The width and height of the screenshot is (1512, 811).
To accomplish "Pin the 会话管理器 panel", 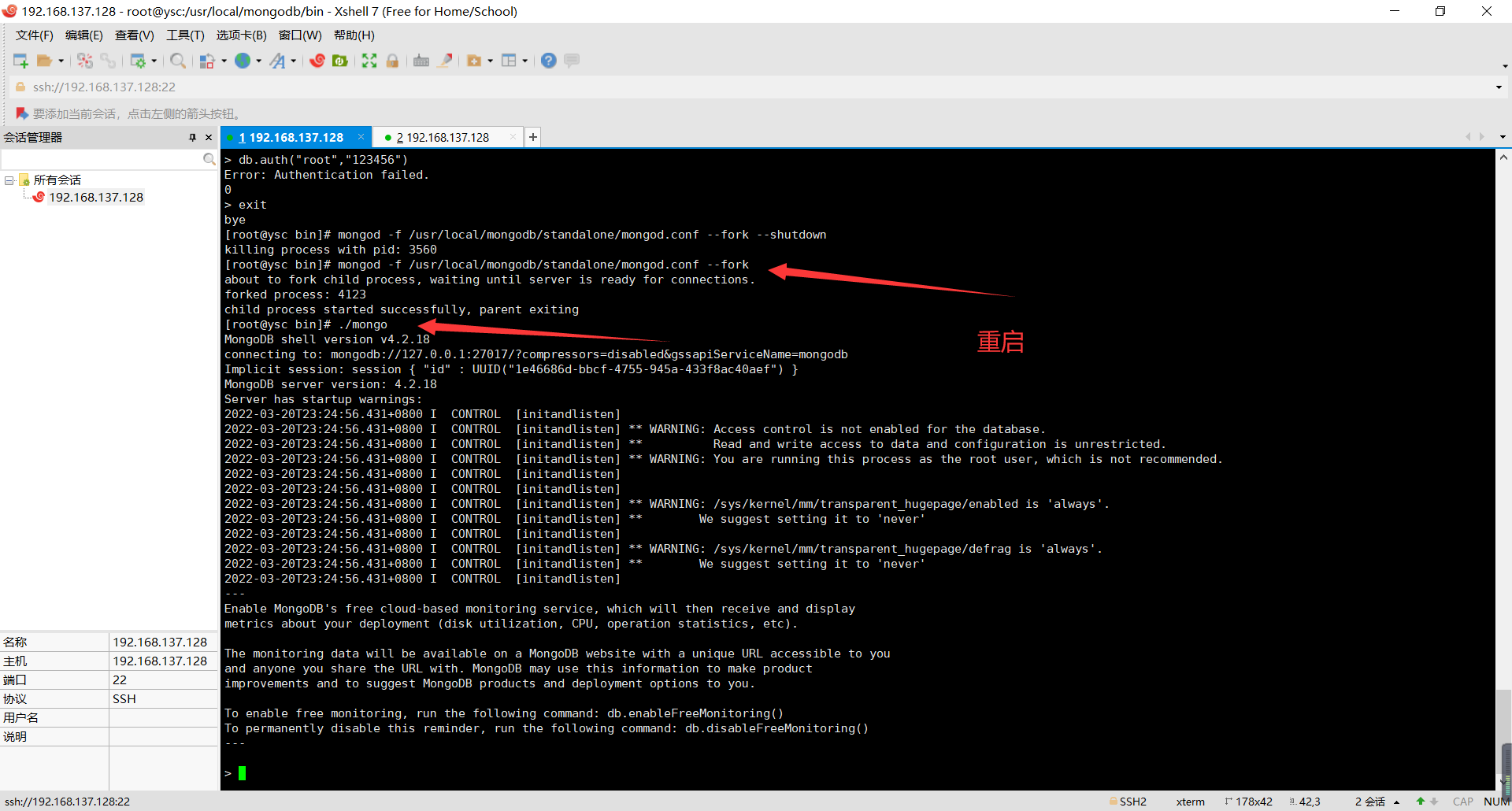I will pyautogui.click(x=192, y=138).
